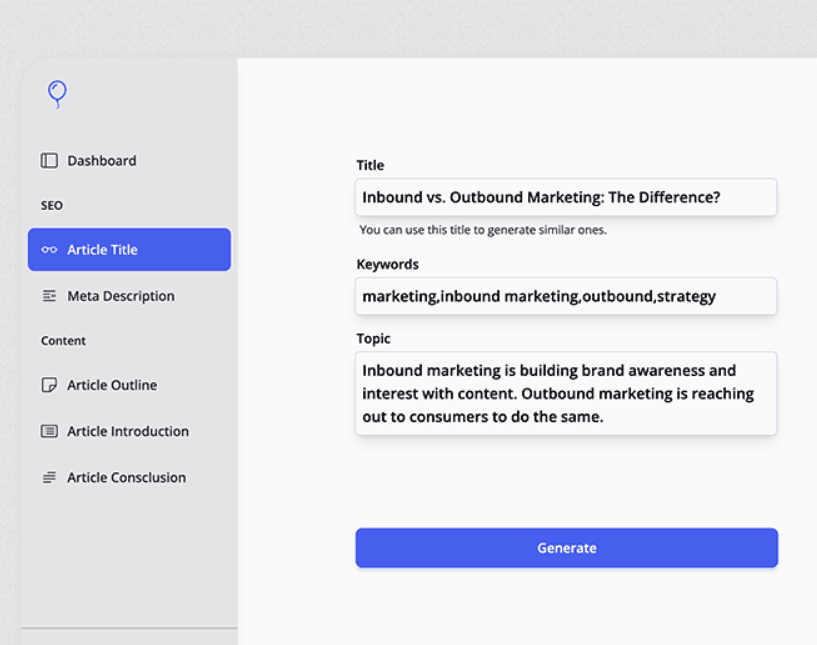Open Article Consclusion text label

[x=126, y=478]
